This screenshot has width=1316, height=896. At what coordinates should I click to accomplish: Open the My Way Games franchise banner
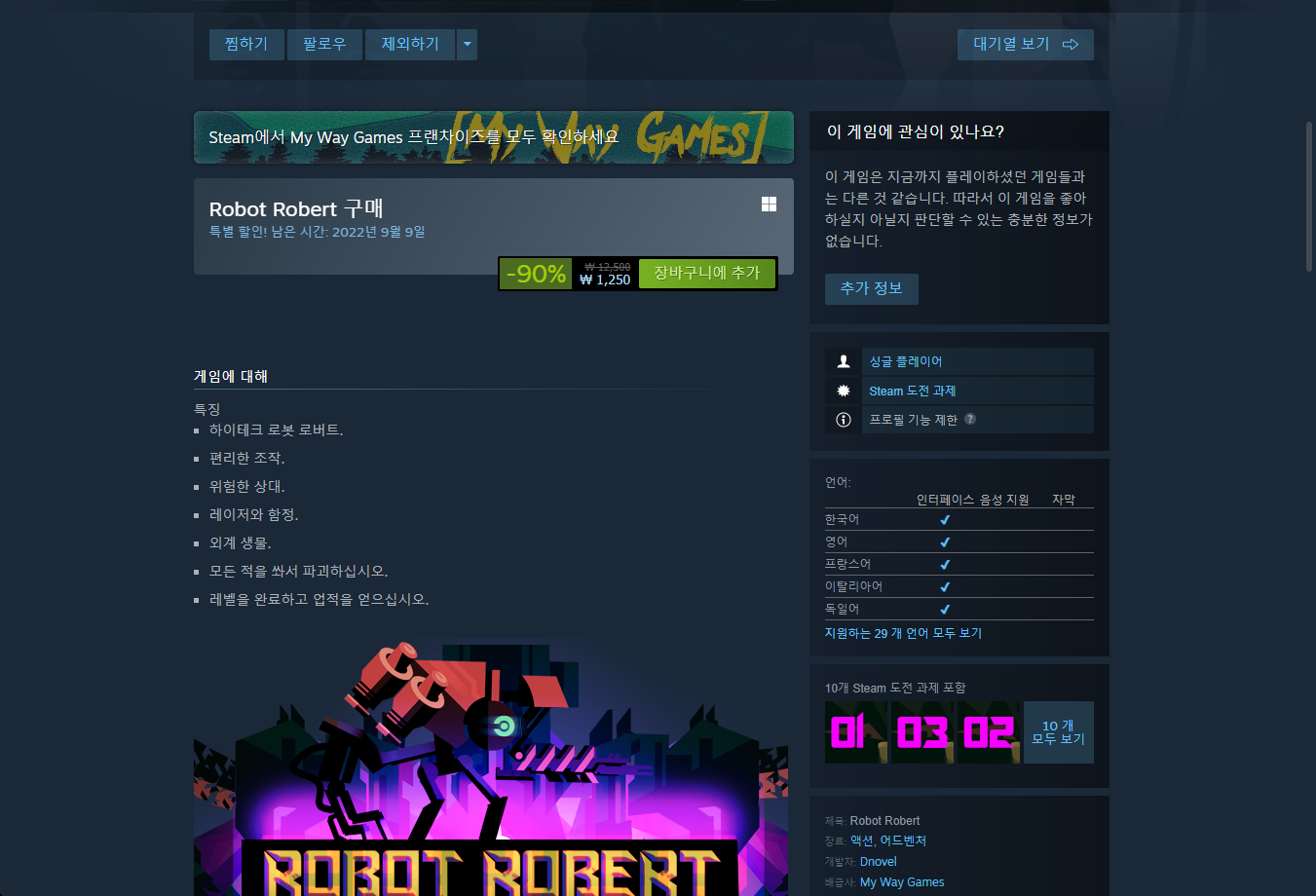[x=494, y=137]
